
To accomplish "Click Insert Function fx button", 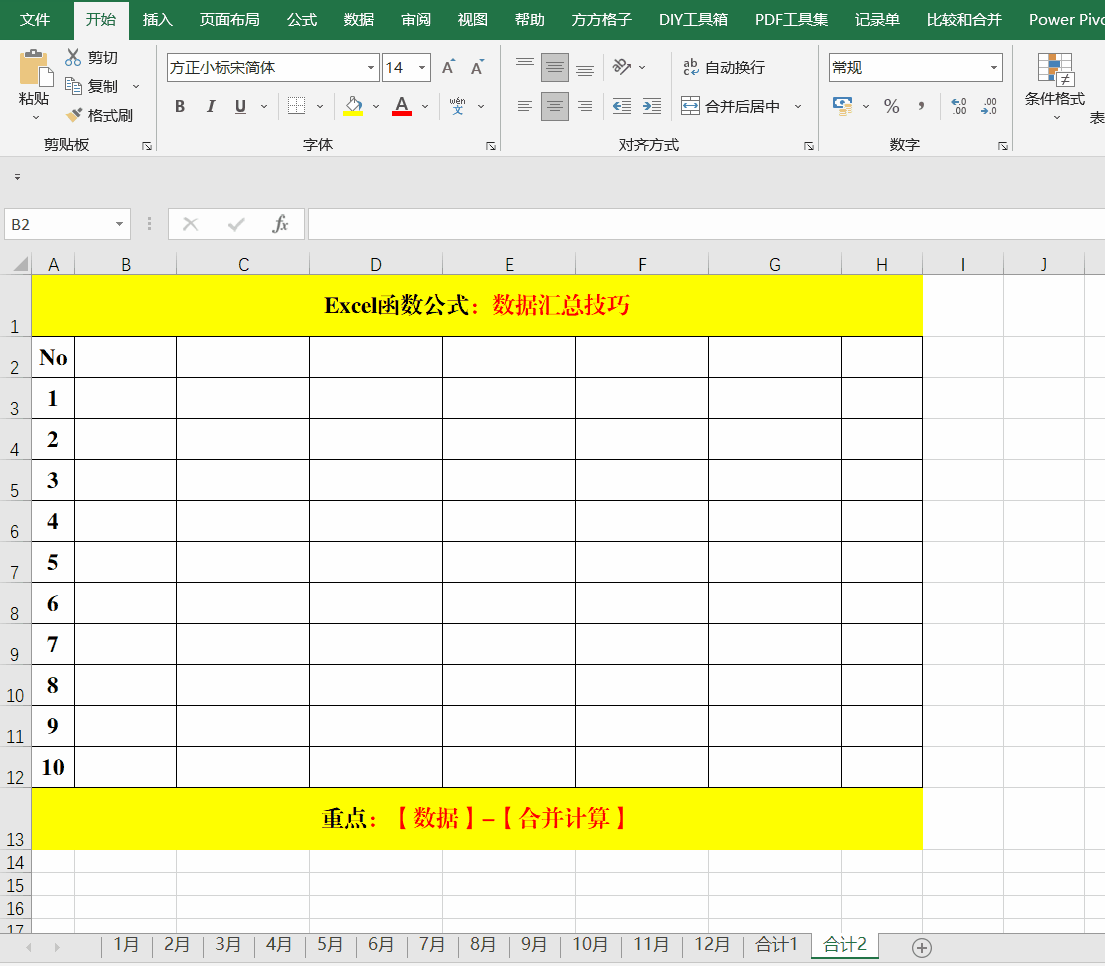I will click(280, 224).
